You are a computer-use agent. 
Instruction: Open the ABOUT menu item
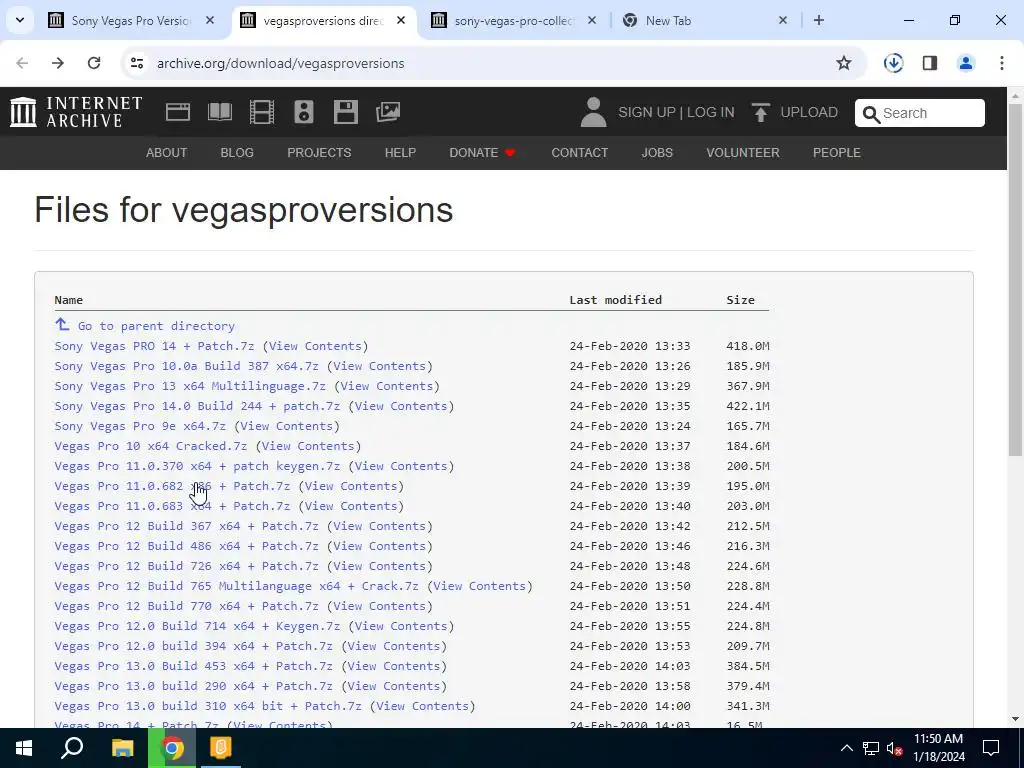pos(167,153)
